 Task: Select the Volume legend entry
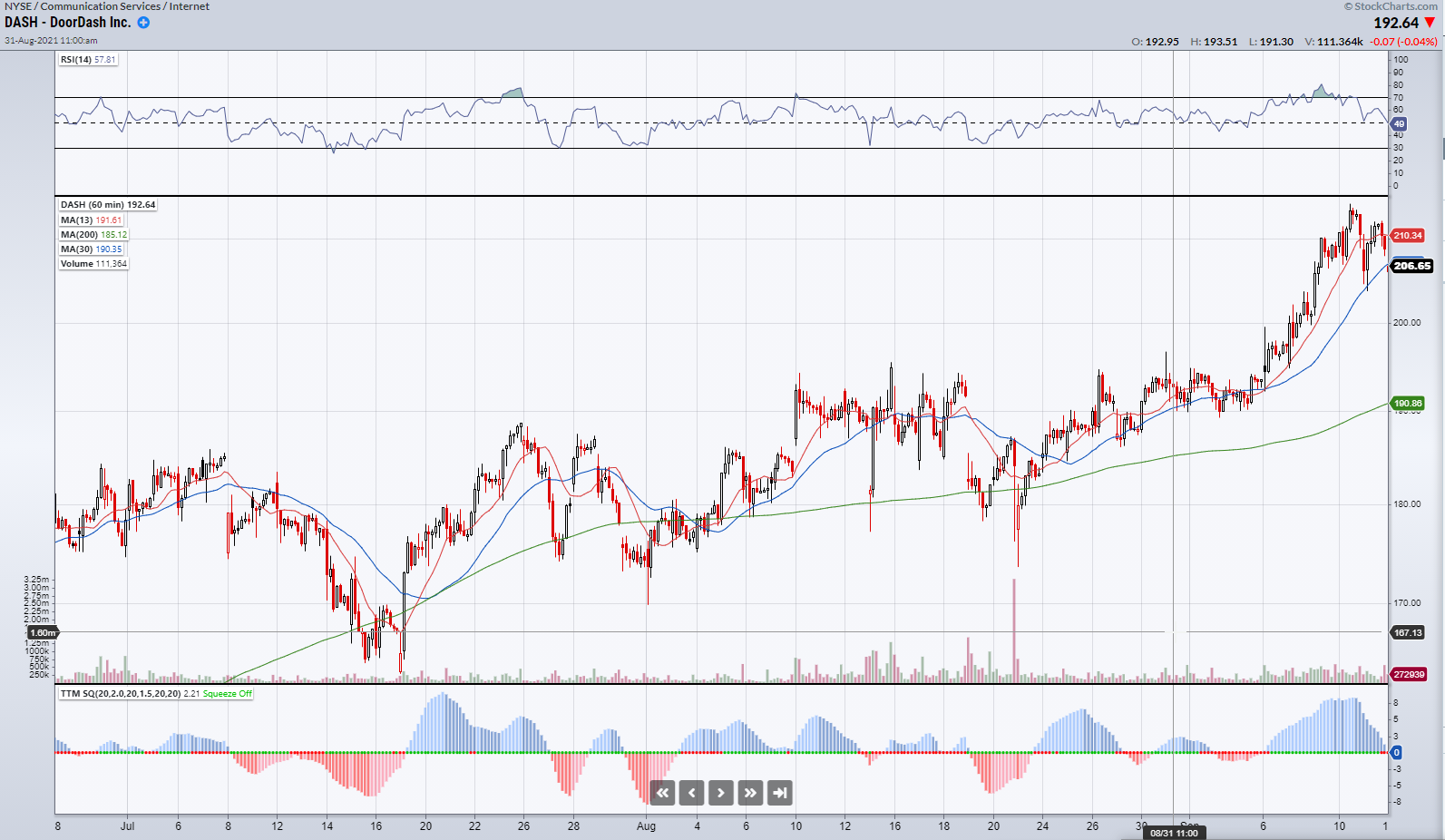[93, 264]
